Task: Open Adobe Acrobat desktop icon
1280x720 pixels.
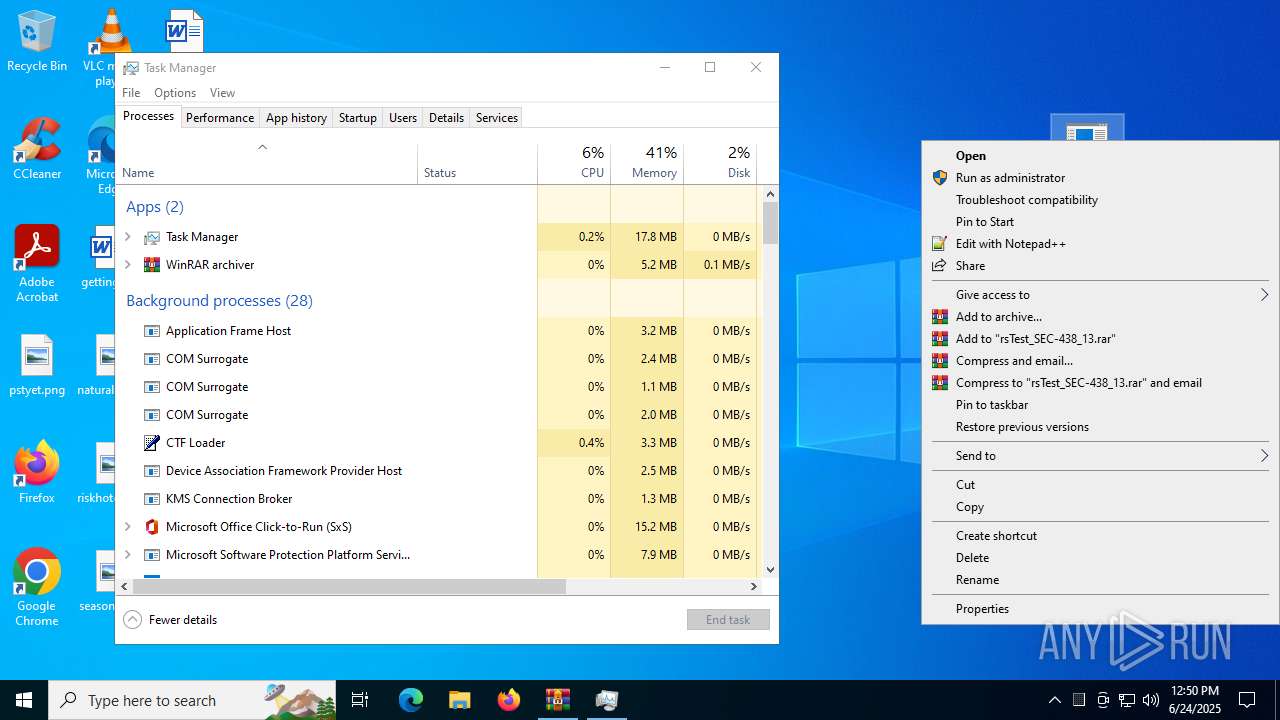Action: [37, 263]
